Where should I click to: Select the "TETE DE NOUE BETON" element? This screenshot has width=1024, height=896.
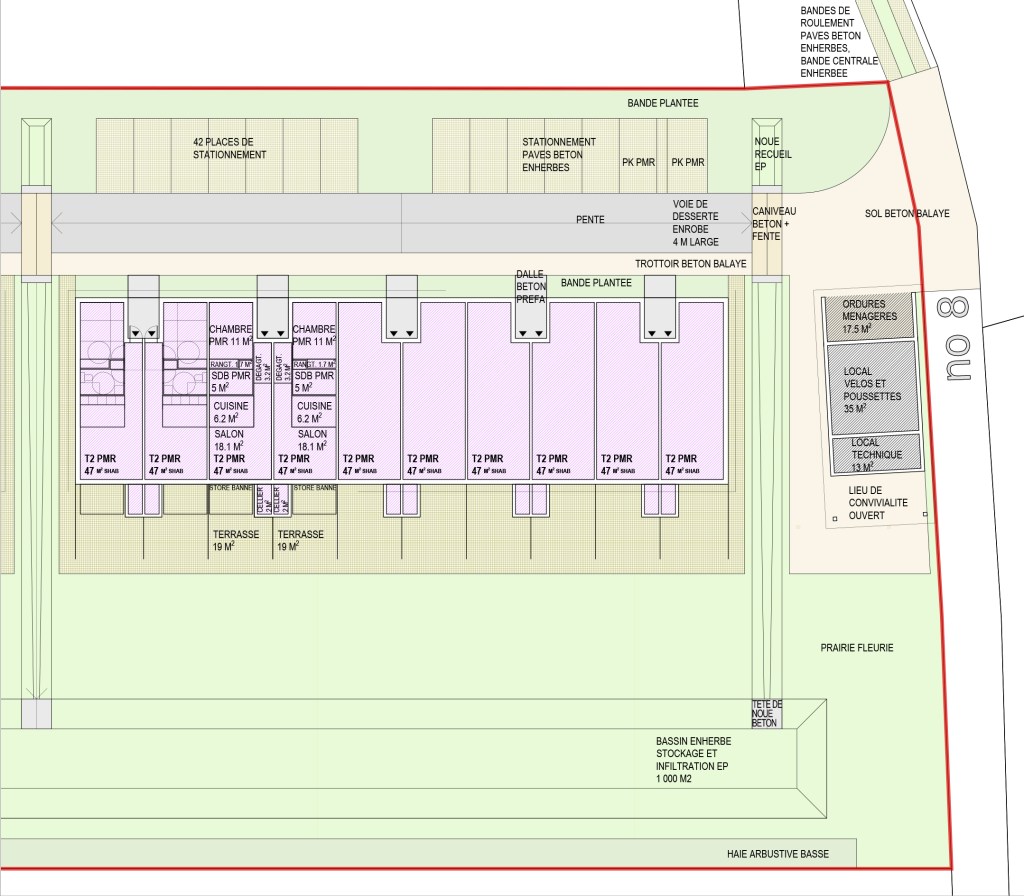pyautogui.click(x=763, y=714)
